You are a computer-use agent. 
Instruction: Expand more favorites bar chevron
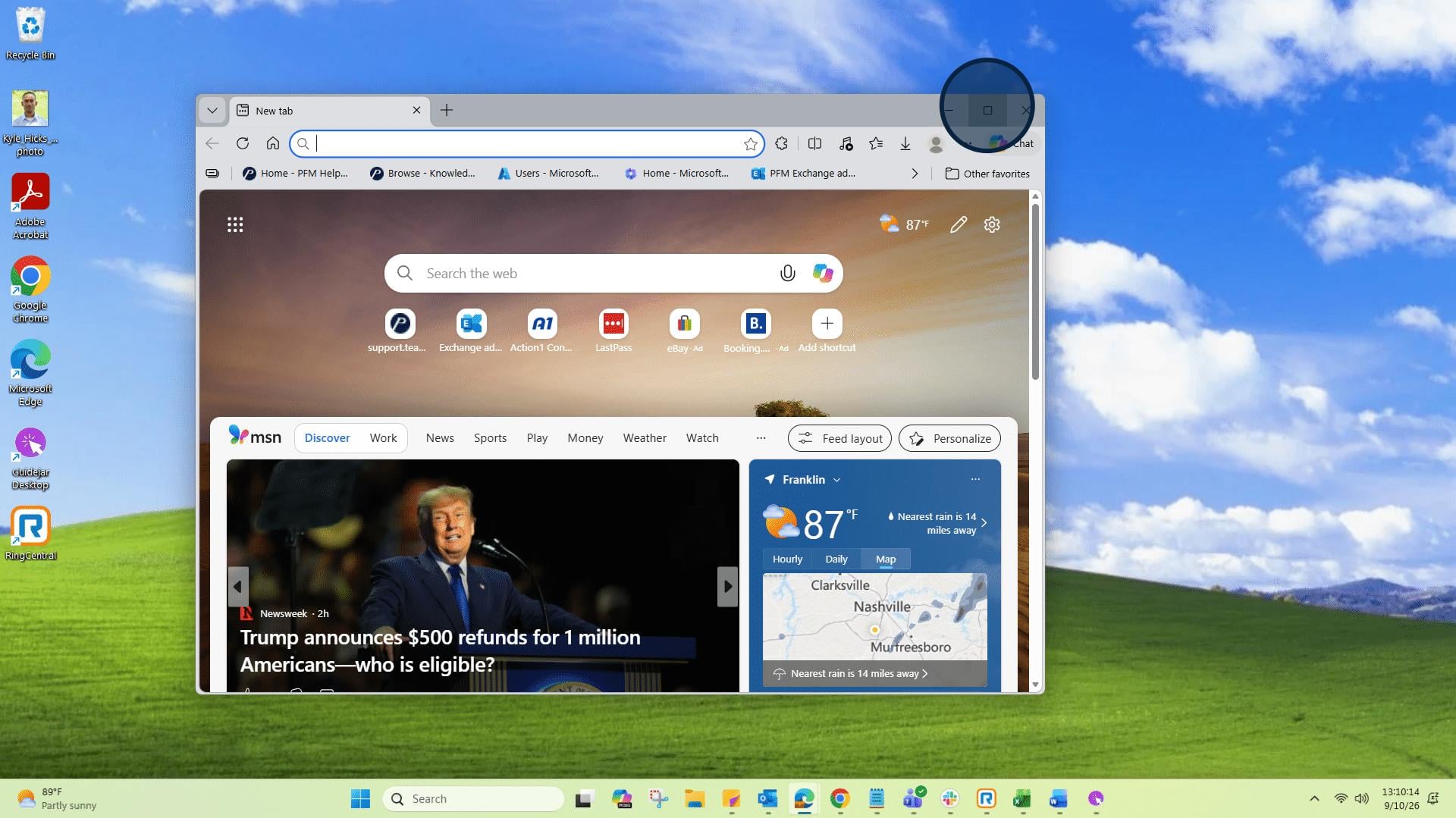tap(915, 174)
